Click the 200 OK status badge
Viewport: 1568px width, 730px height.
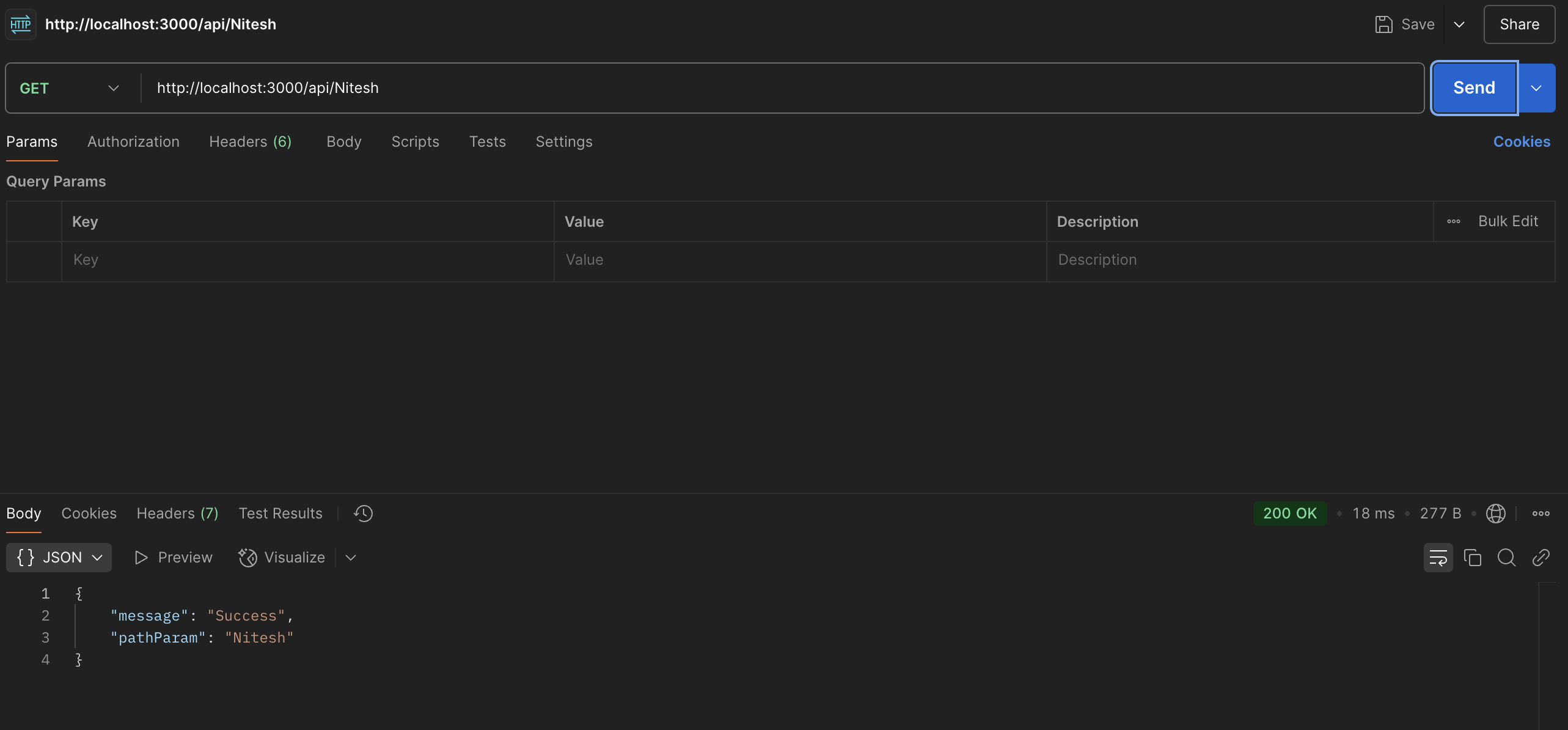pos(1290,514)
